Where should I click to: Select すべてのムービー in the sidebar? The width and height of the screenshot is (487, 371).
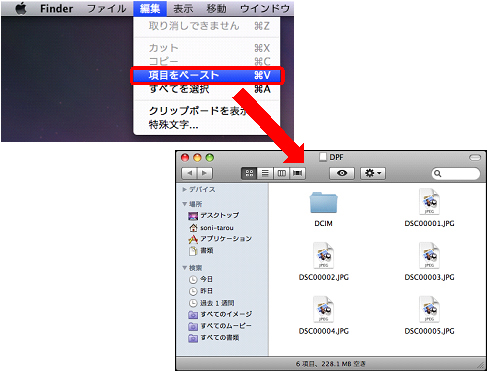click(x=220, y=326)
